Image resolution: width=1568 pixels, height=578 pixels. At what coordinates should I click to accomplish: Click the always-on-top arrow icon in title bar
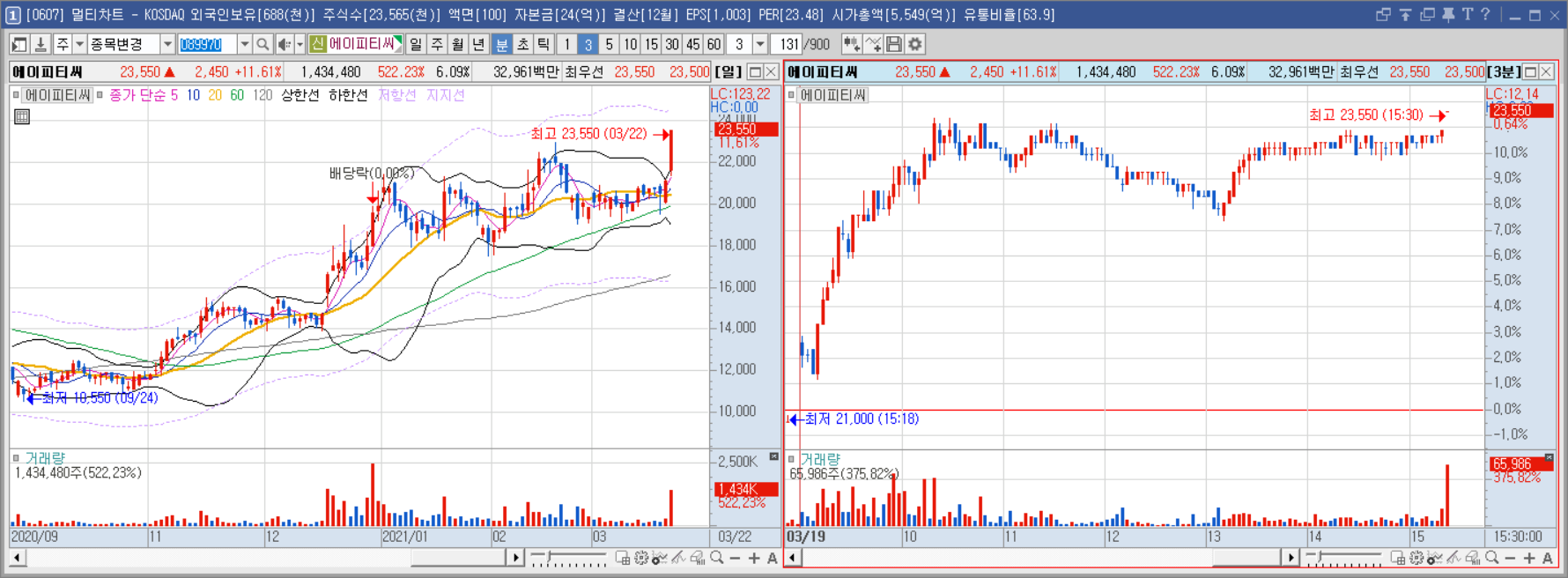tap(1405, 14)
